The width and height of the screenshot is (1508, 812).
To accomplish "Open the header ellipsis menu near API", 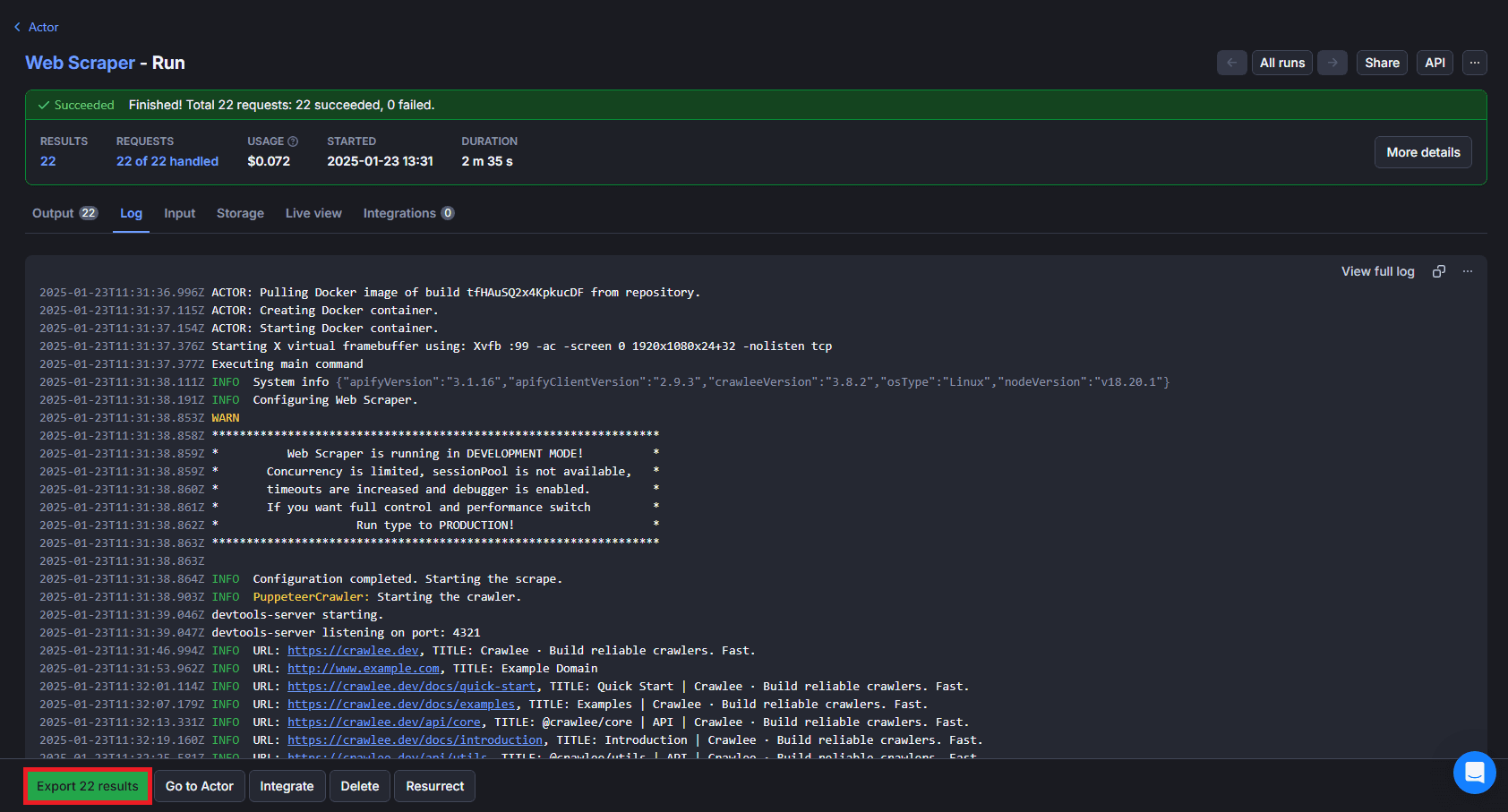I will point(1474,63).
